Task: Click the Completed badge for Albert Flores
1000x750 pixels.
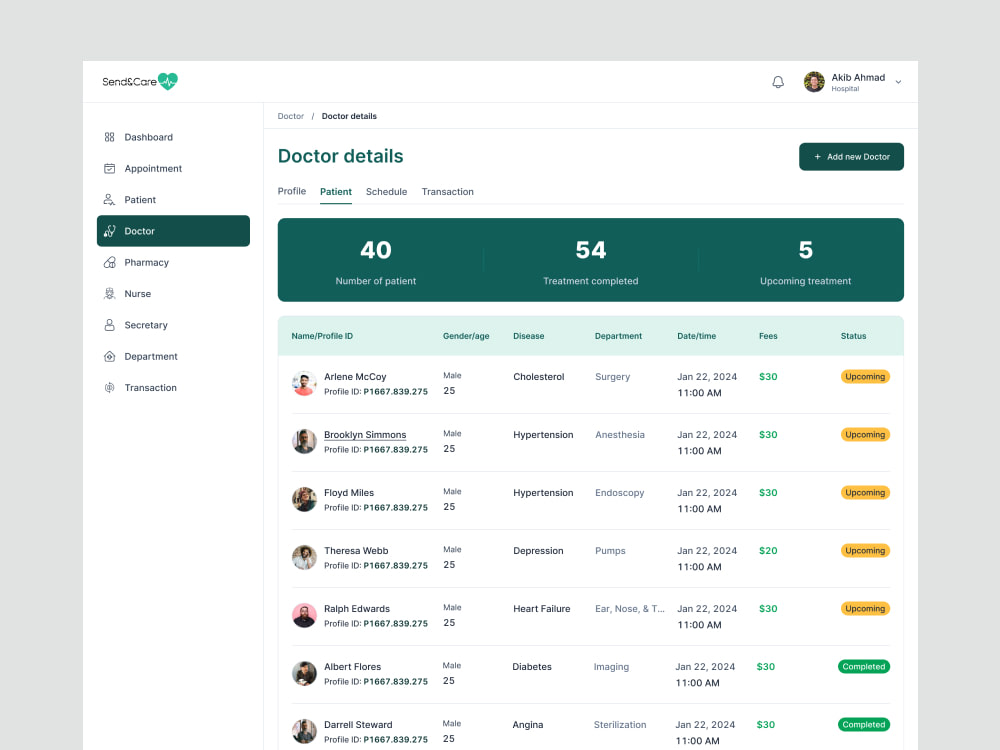Action: pos(864,666)
